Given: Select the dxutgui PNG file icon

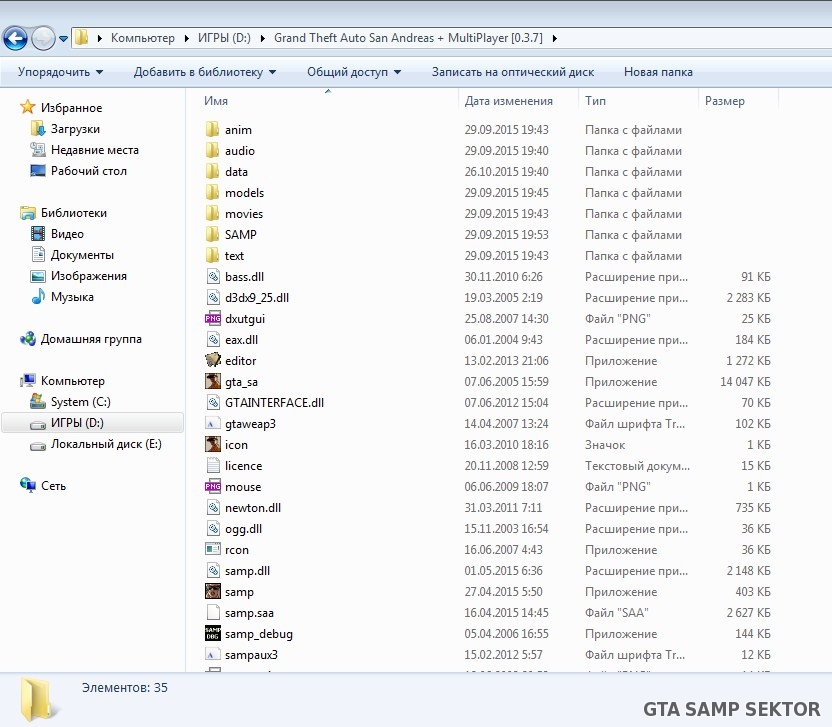Looking at the screenshot, I should coord(213,318).
